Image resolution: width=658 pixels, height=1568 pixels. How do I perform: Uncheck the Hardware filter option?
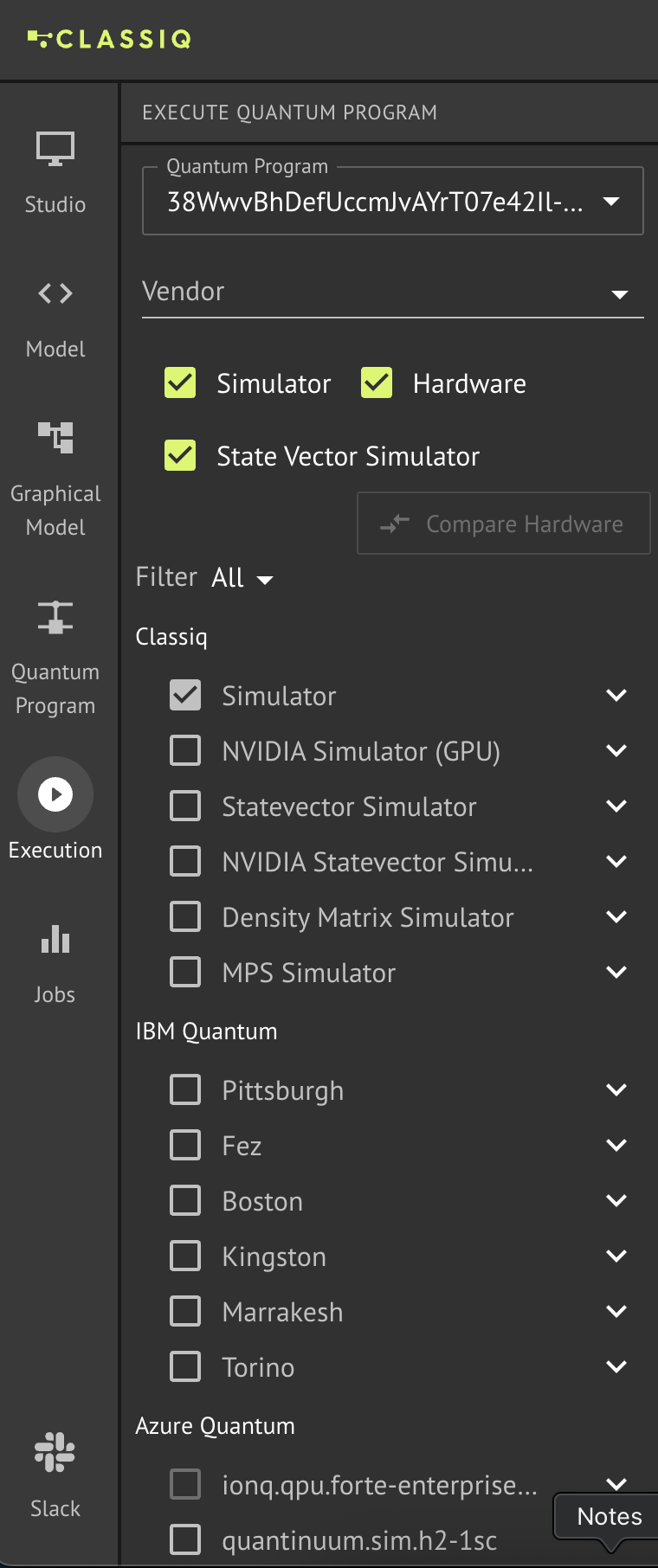[377, 382]
